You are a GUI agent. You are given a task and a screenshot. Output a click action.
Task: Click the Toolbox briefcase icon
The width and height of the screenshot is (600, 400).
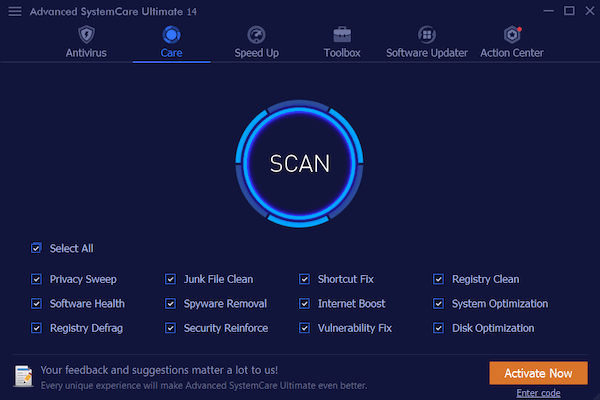pos(342,35)
